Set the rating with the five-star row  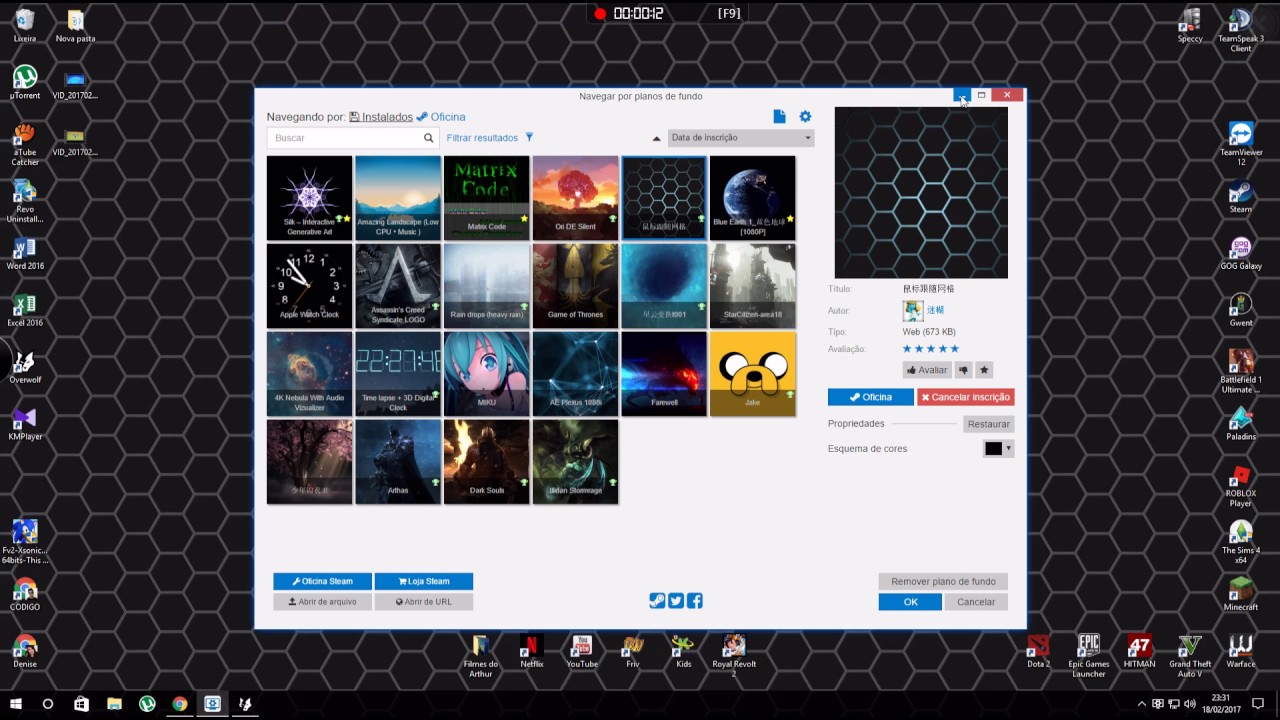(931, 349)
